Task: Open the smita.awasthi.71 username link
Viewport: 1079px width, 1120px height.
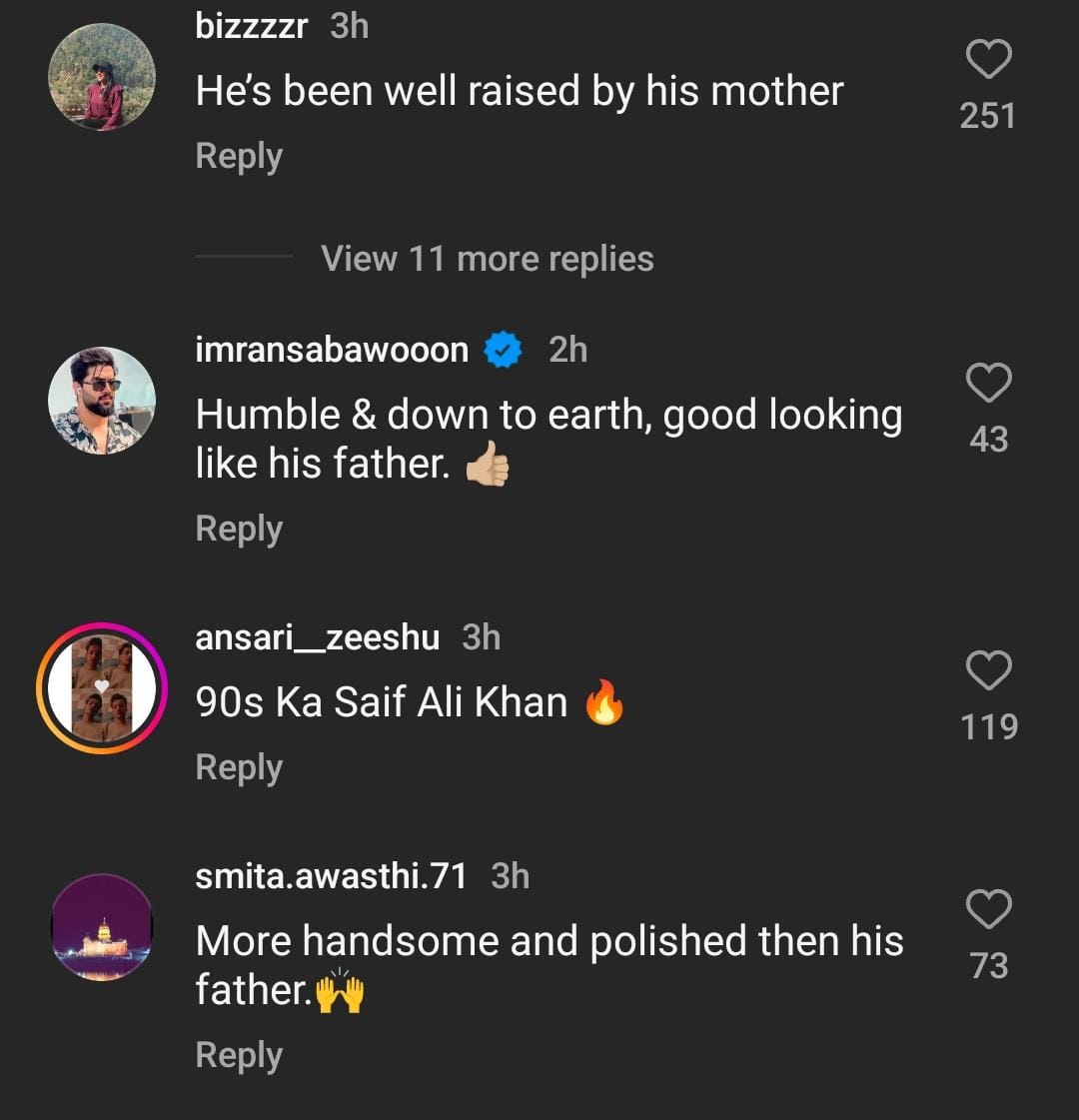Action: (331, 876)
